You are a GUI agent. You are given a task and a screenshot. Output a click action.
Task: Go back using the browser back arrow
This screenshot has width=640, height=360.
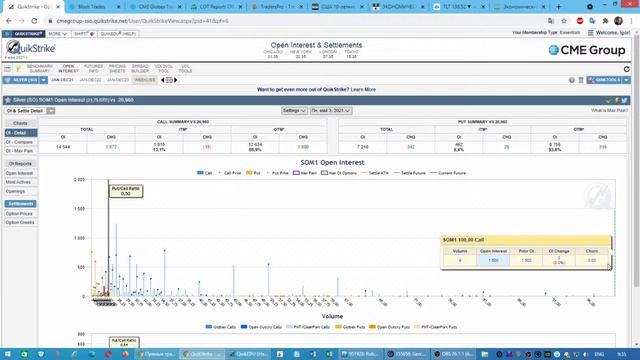point(9,21)
